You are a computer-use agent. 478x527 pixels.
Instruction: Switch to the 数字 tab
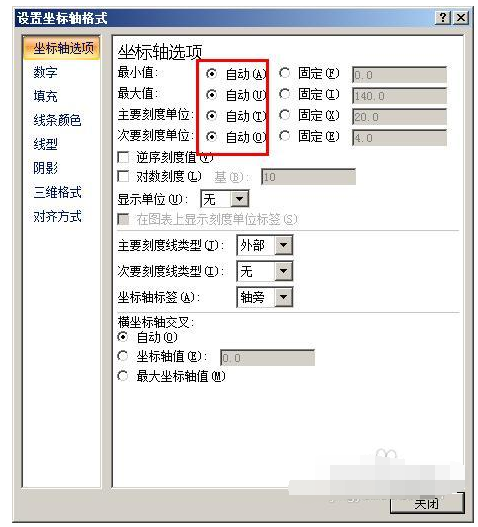(x=45, y=72)
